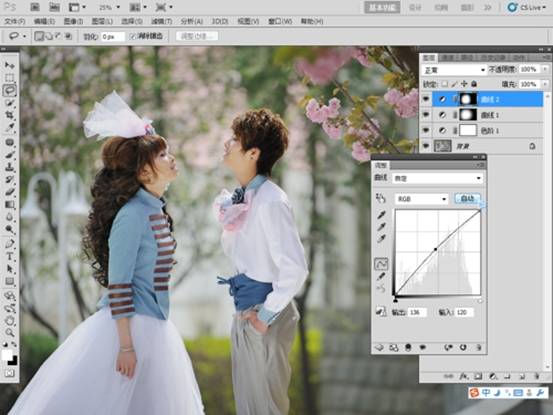The height and width of the screenshot is (415, 553).
Task: Toggle lock image pixels
Action: click(x=454, y=84)
